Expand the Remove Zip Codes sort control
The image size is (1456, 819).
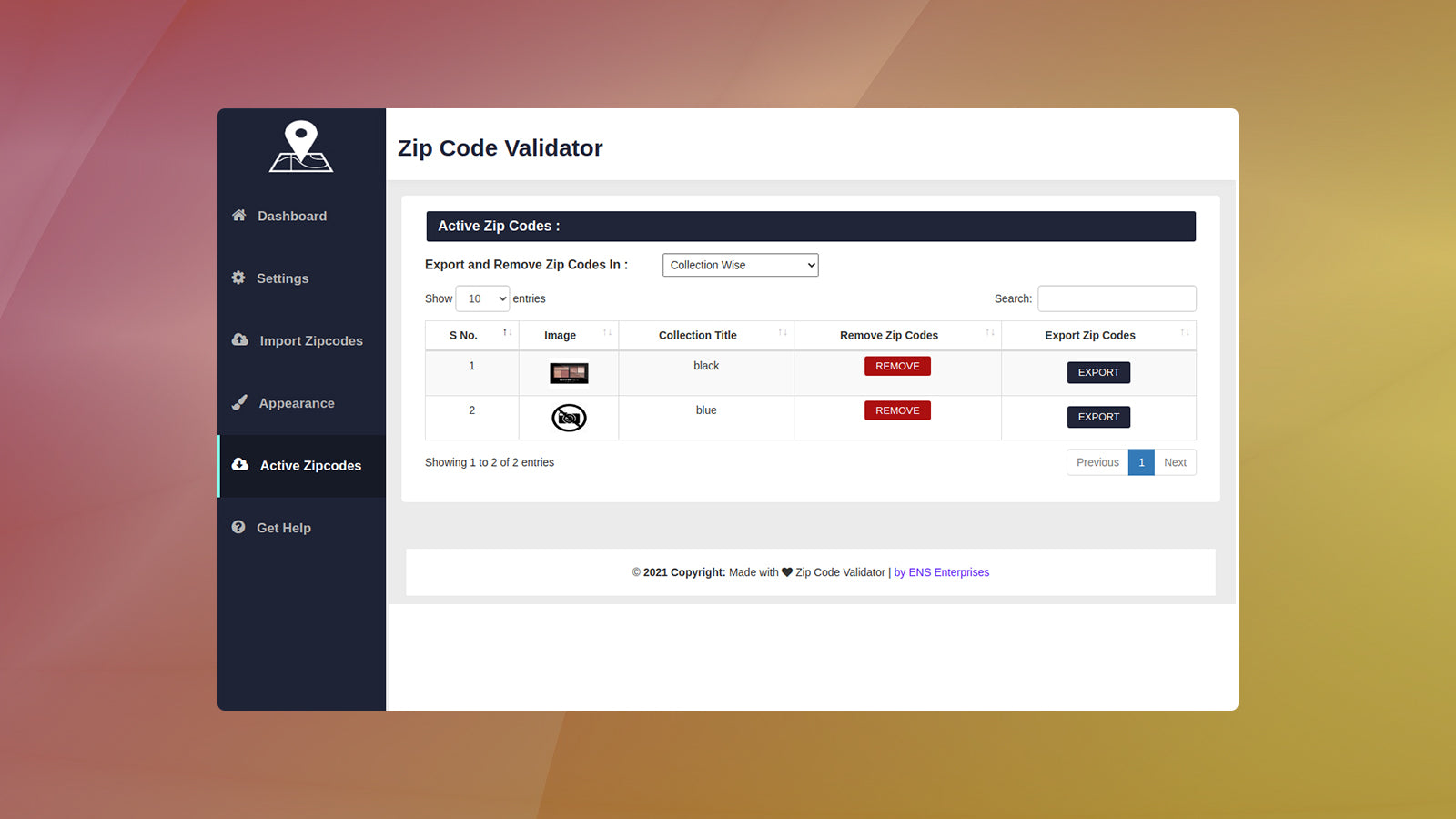point(990,334)
